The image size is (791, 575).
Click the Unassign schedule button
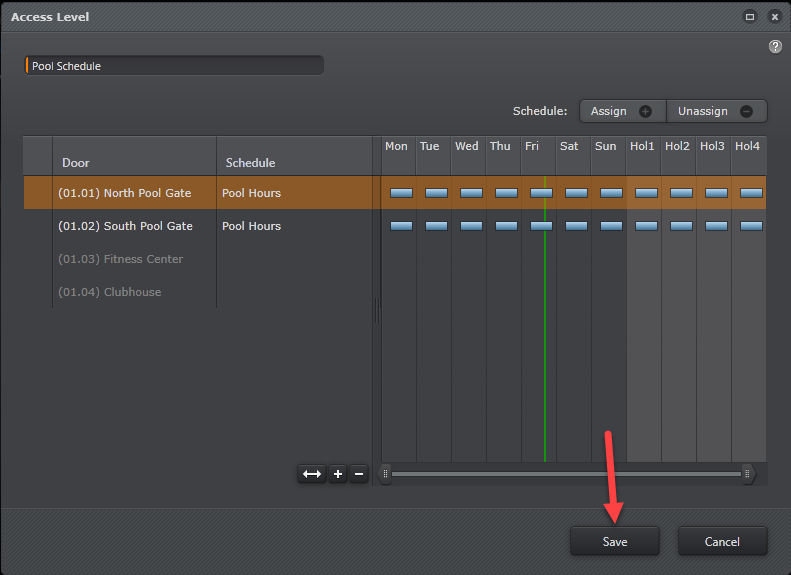(x=716, y=111)
